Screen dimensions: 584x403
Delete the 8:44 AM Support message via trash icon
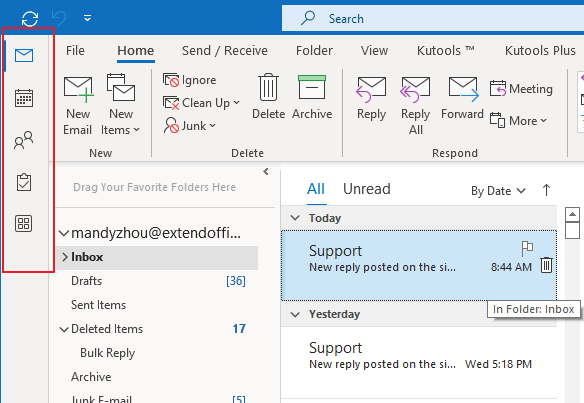[x=546, y=265]
